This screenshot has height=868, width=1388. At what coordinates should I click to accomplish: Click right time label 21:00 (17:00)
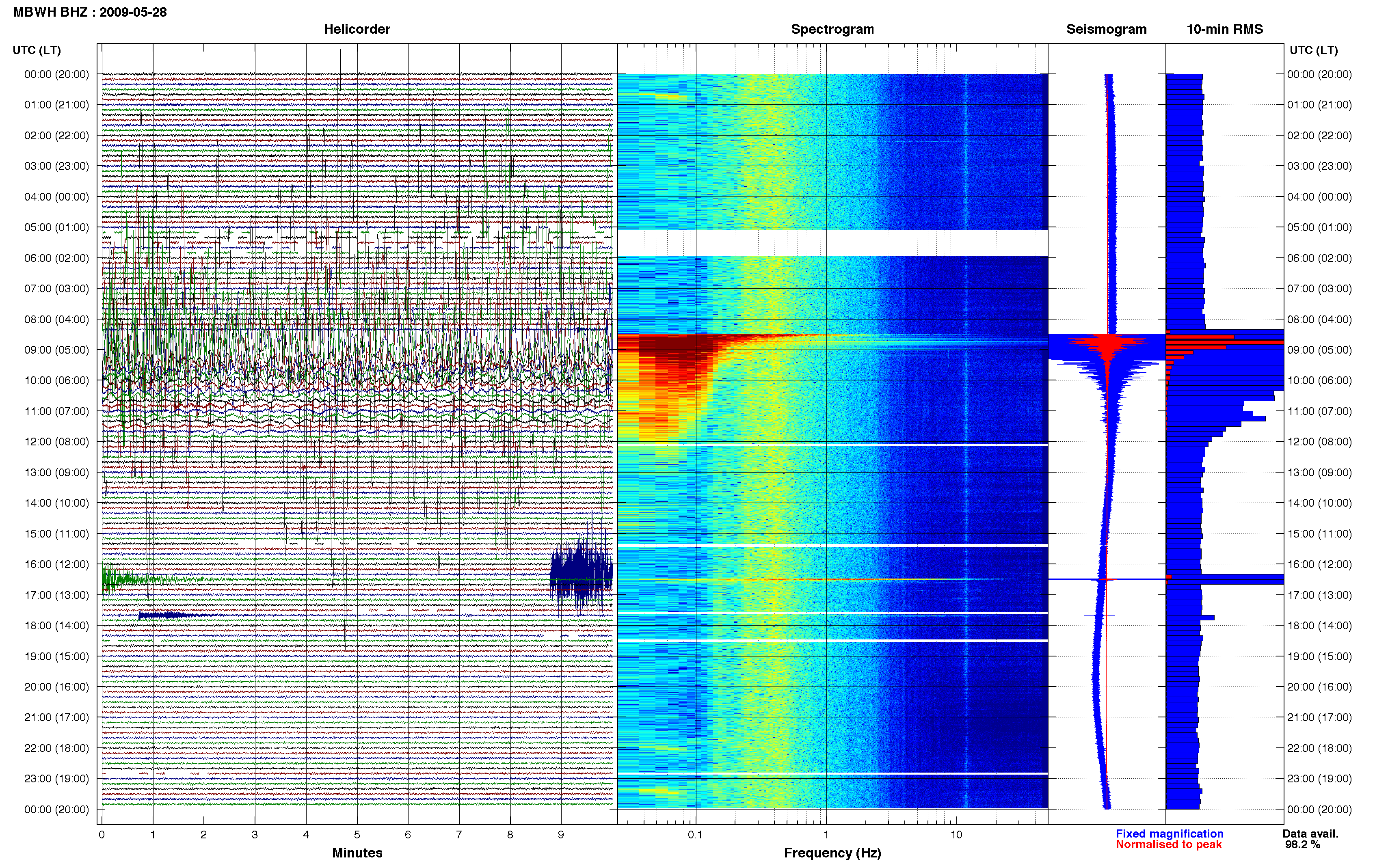pos(1319,717)
